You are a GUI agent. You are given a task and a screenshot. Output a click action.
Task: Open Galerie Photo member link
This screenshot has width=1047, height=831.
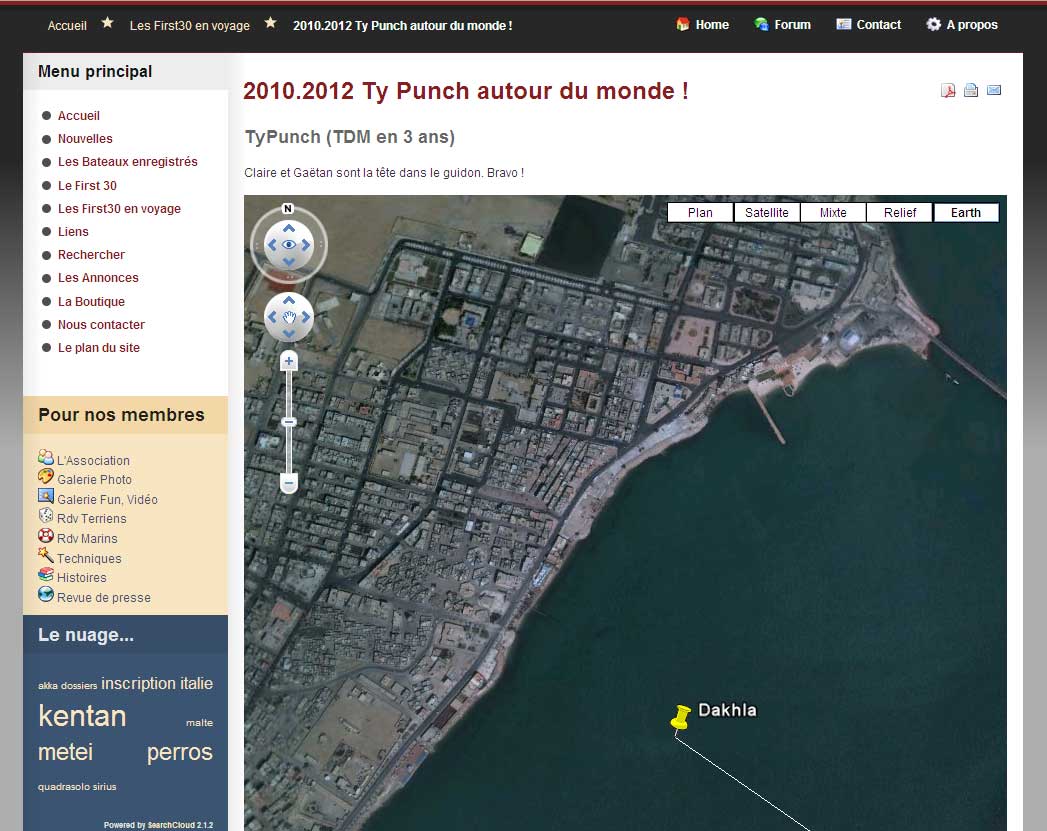click(94, 480)
